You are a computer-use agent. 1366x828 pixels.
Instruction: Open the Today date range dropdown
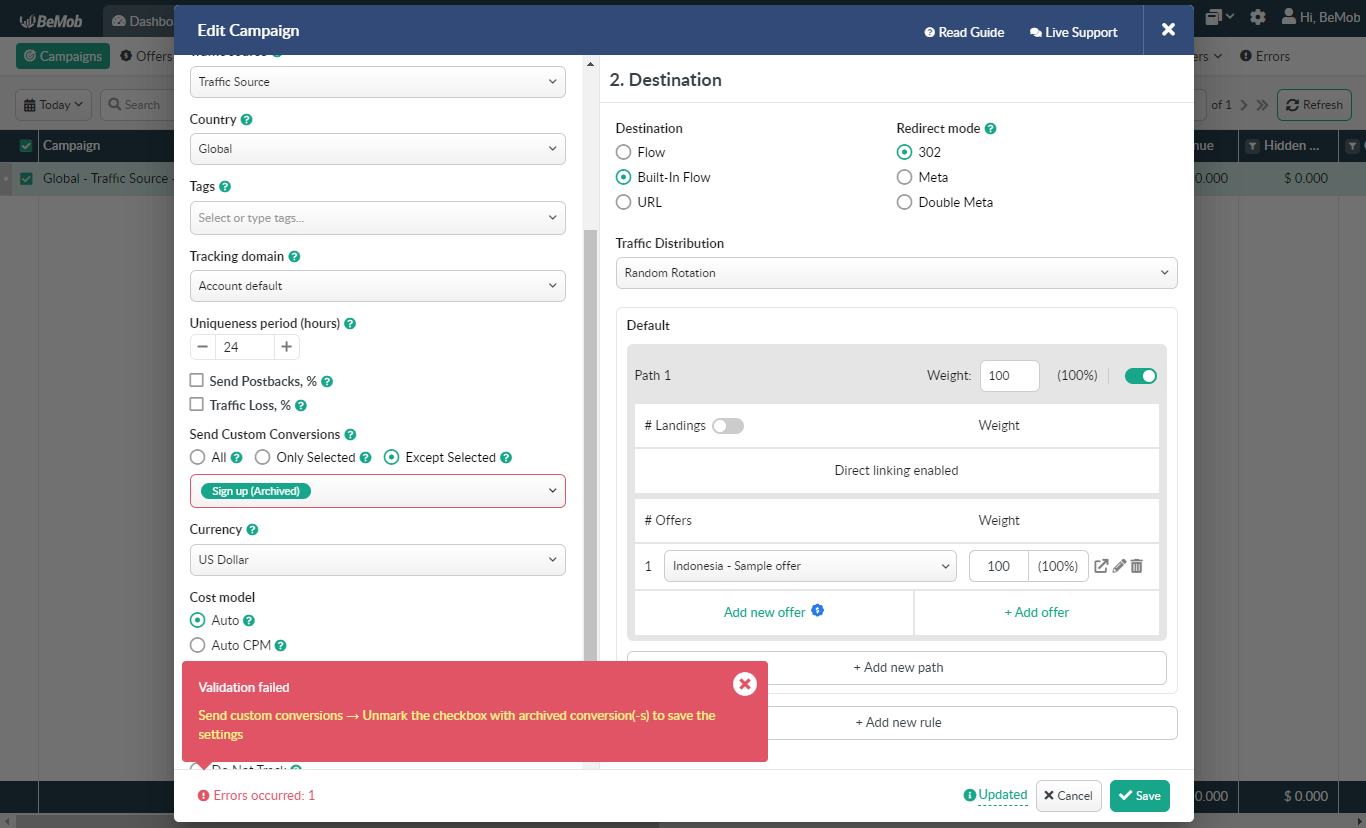pyautogui.click(x=54, y=105)
